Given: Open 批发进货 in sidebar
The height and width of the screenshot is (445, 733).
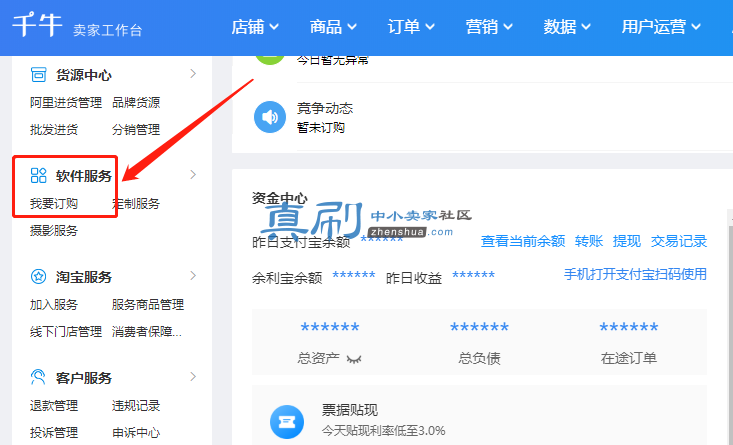Looking at the screenshot, I should (x=54, y=129).
